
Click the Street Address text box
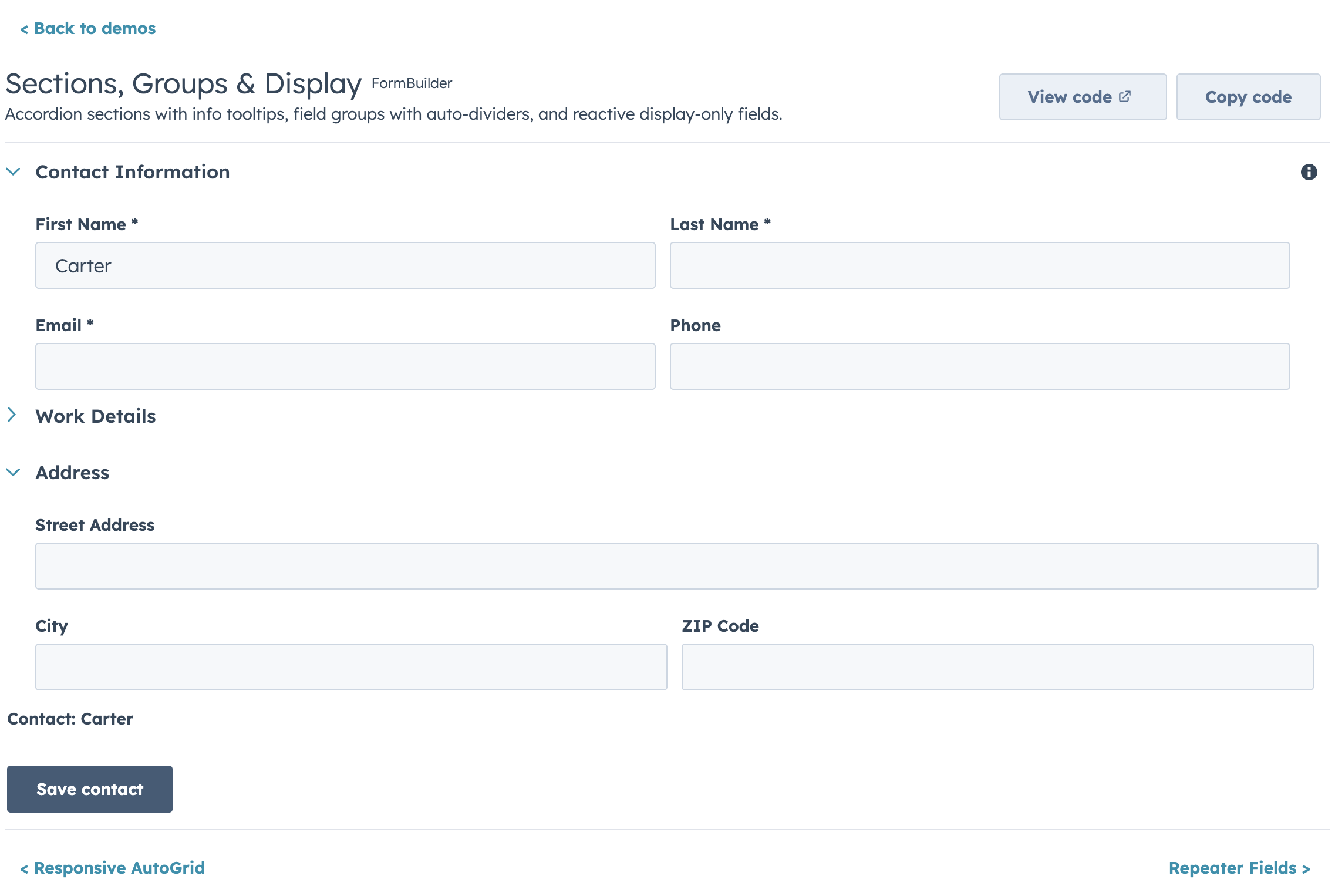(x=676, y=566)
